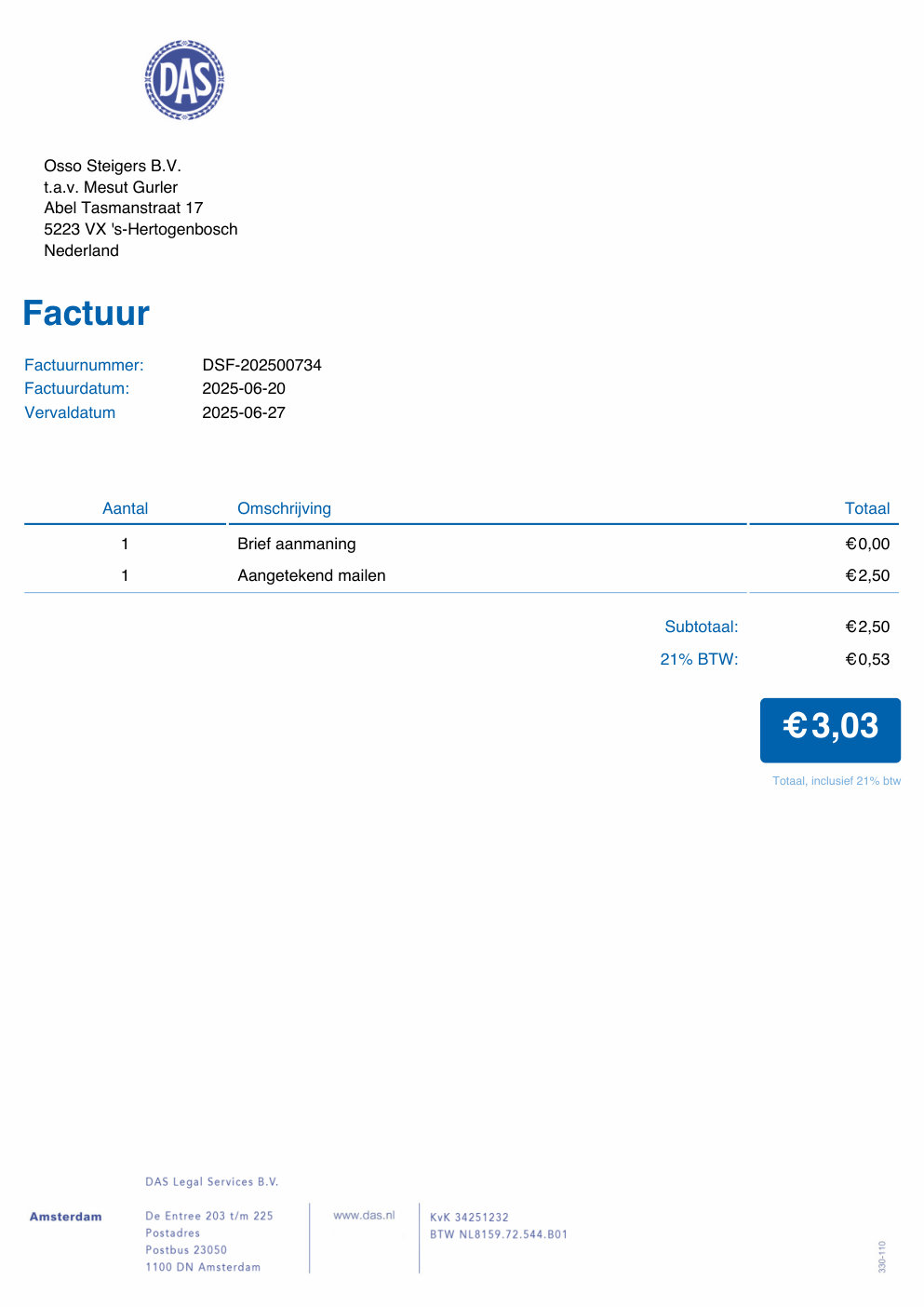Select the due date 2025-06-27
The image size is (924, 1307).
tap(244, 412)
